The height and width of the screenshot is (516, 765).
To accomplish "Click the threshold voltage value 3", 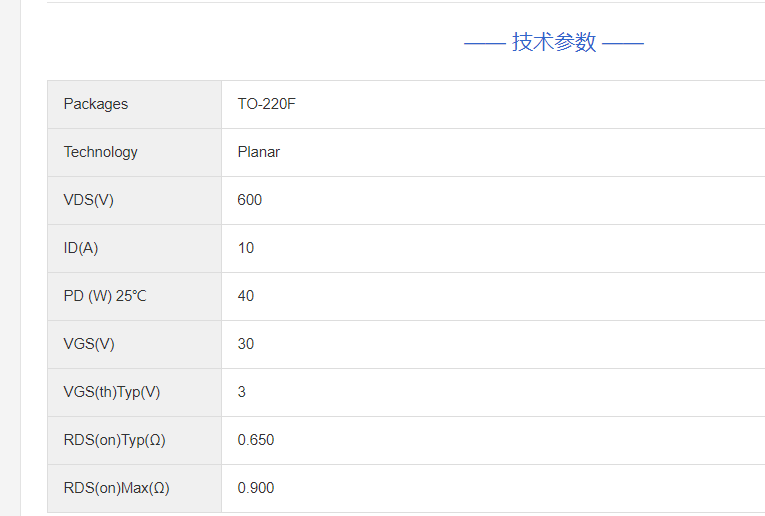I will (x=242, y=392).
